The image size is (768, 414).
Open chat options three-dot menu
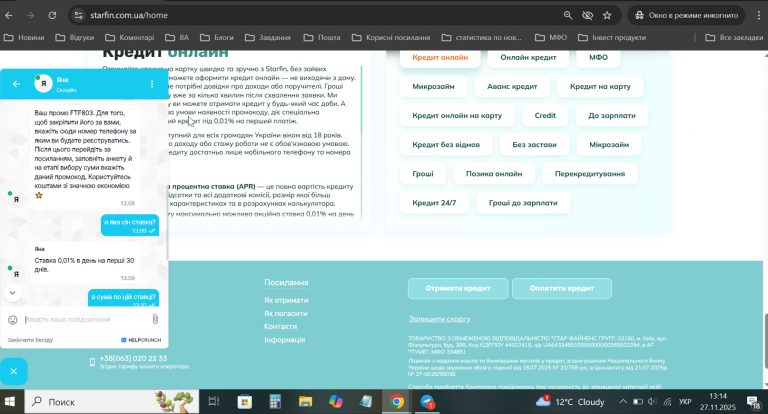pos(152,84)
